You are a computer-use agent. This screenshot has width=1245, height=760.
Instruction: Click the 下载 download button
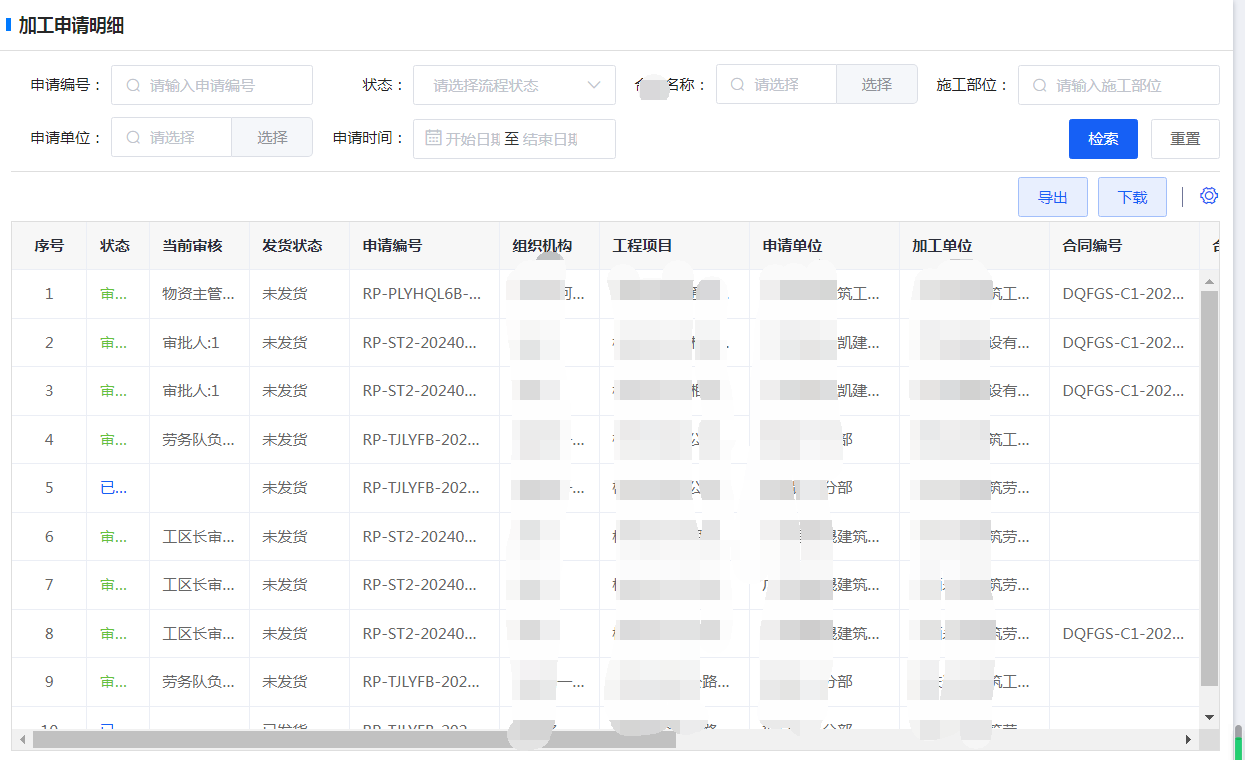click(x=1132, y=198)
